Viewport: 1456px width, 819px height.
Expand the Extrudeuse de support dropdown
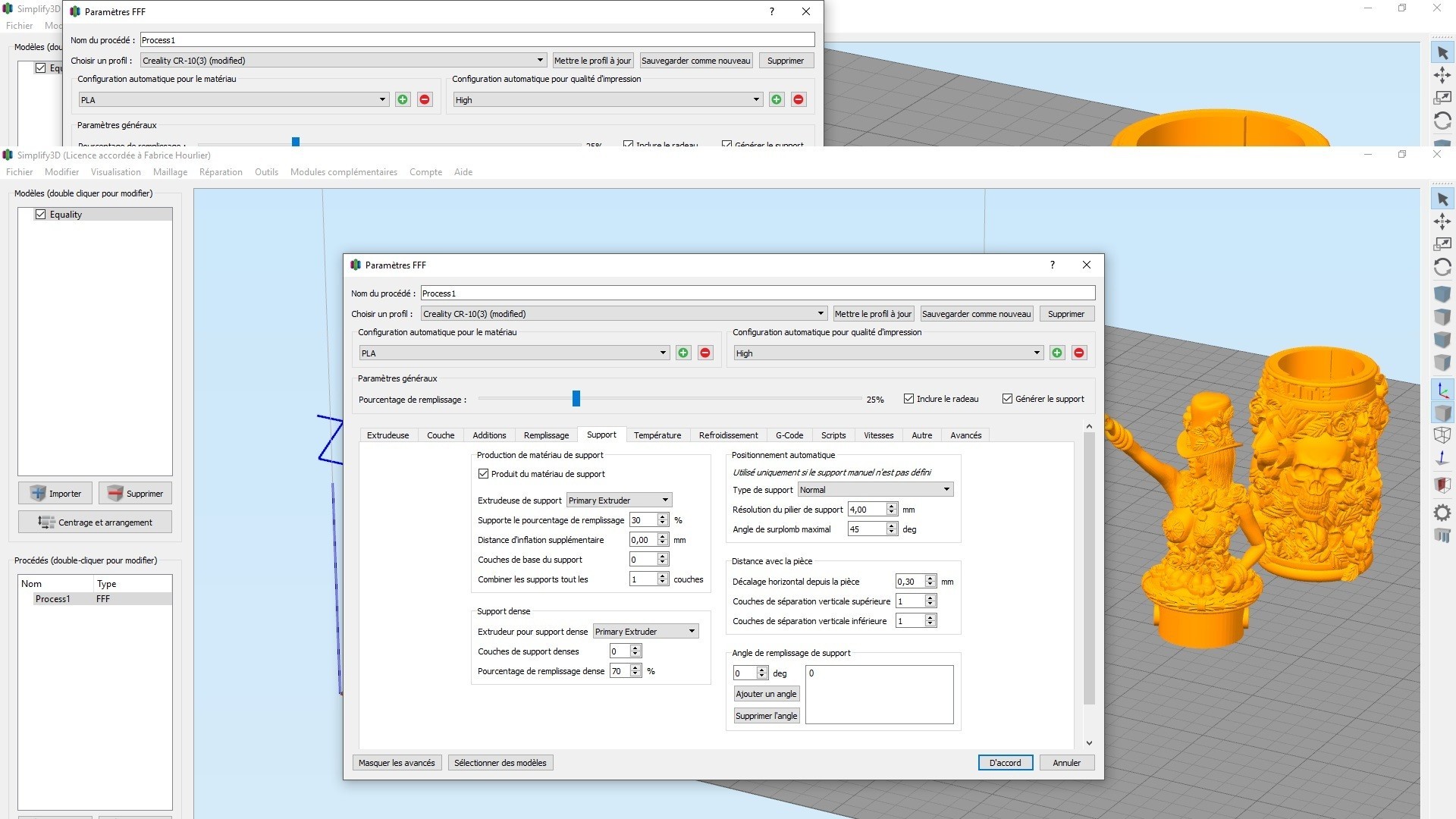619,500
